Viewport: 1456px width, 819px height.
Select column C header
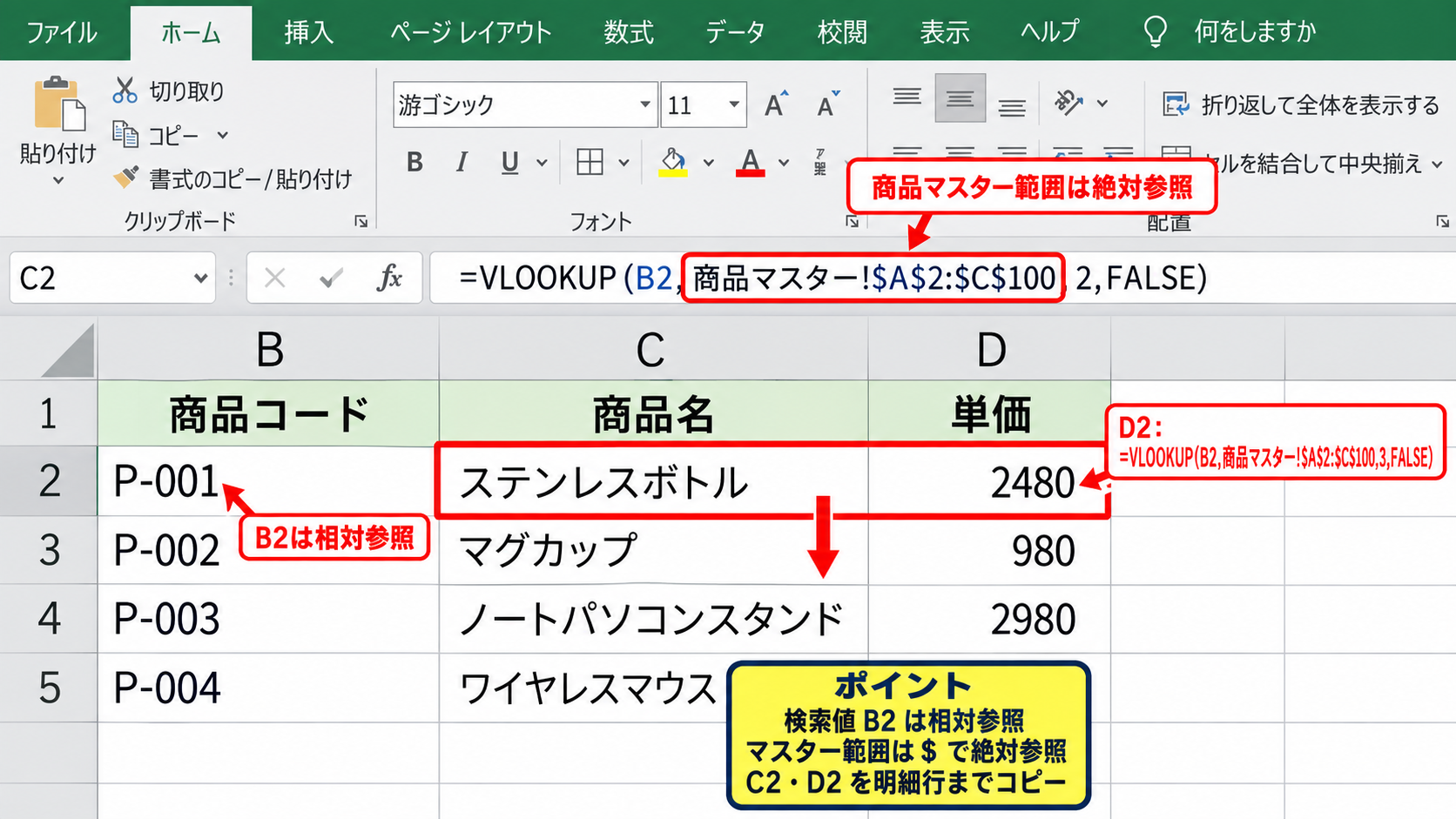tap(653, 349)
